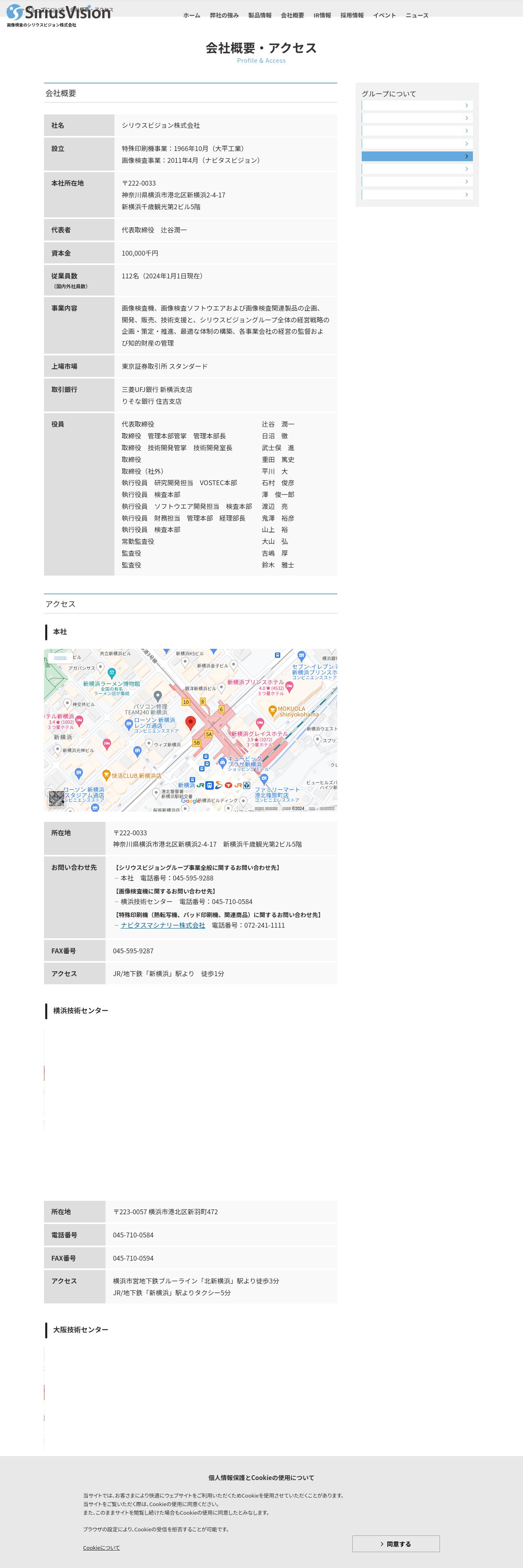Click 045-595-9287 FAX number

[133, 951]
